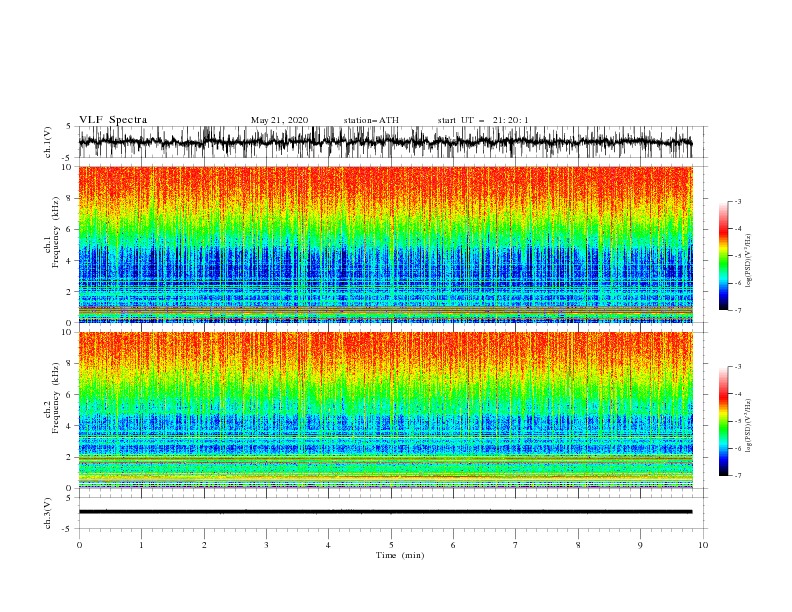Click the "1" tick on the time axis
This screenshot has height=612, width=792.
pyautogui.click(x=141, y=545)
